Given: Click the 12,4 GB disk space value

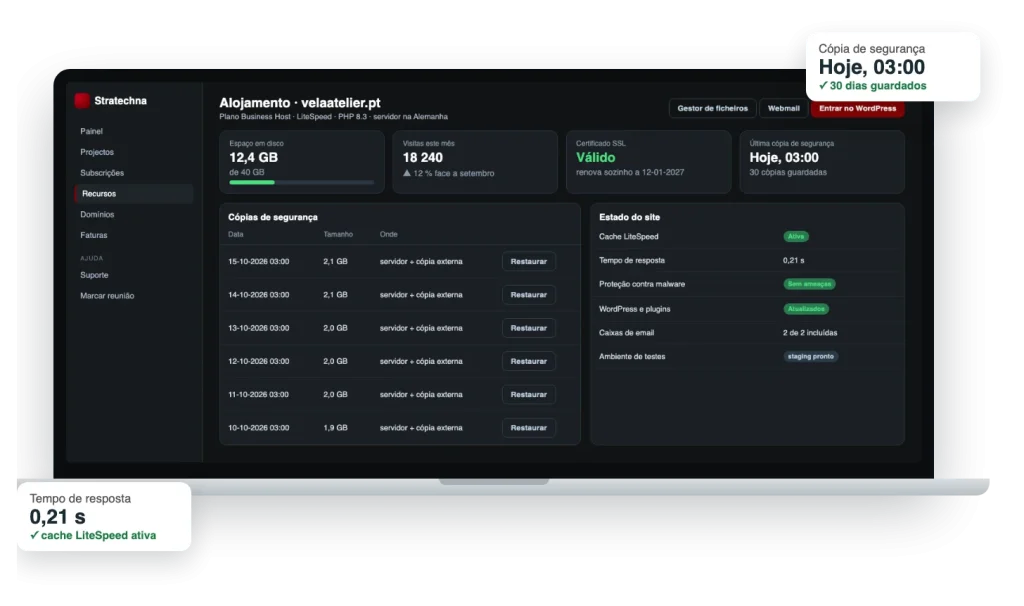Looking at the screenshot, I should pyautogui.click(x=253, y=157).
